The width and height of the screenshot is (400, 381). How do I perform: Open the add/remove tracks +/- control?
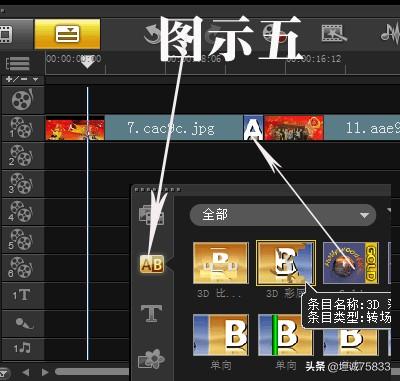22,80
